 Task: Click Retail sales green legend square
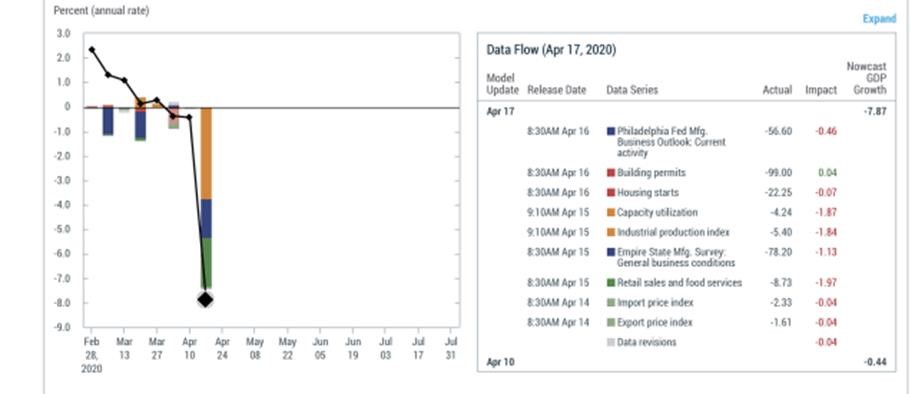[x=611, y=283]
